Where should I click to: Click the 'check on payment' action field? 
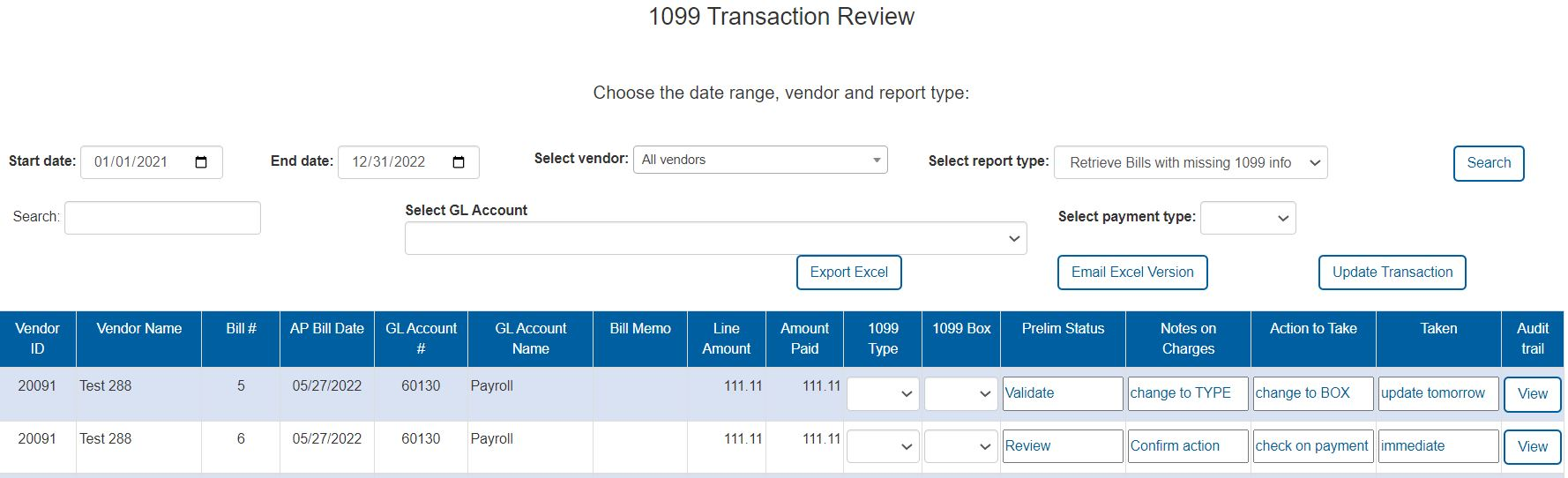[1312, 446]
